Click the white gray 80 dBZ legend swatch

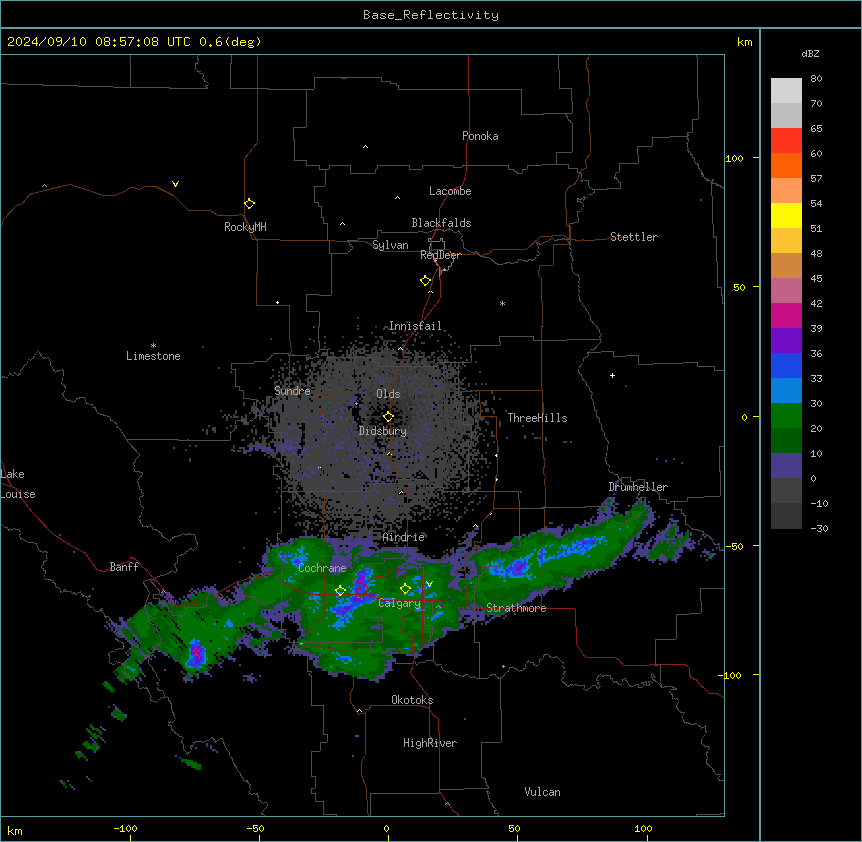point(786,91)
